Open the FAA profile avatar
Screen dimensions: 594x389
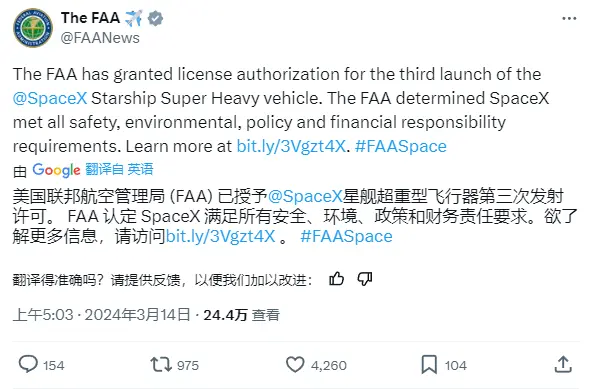click(33, 28)
